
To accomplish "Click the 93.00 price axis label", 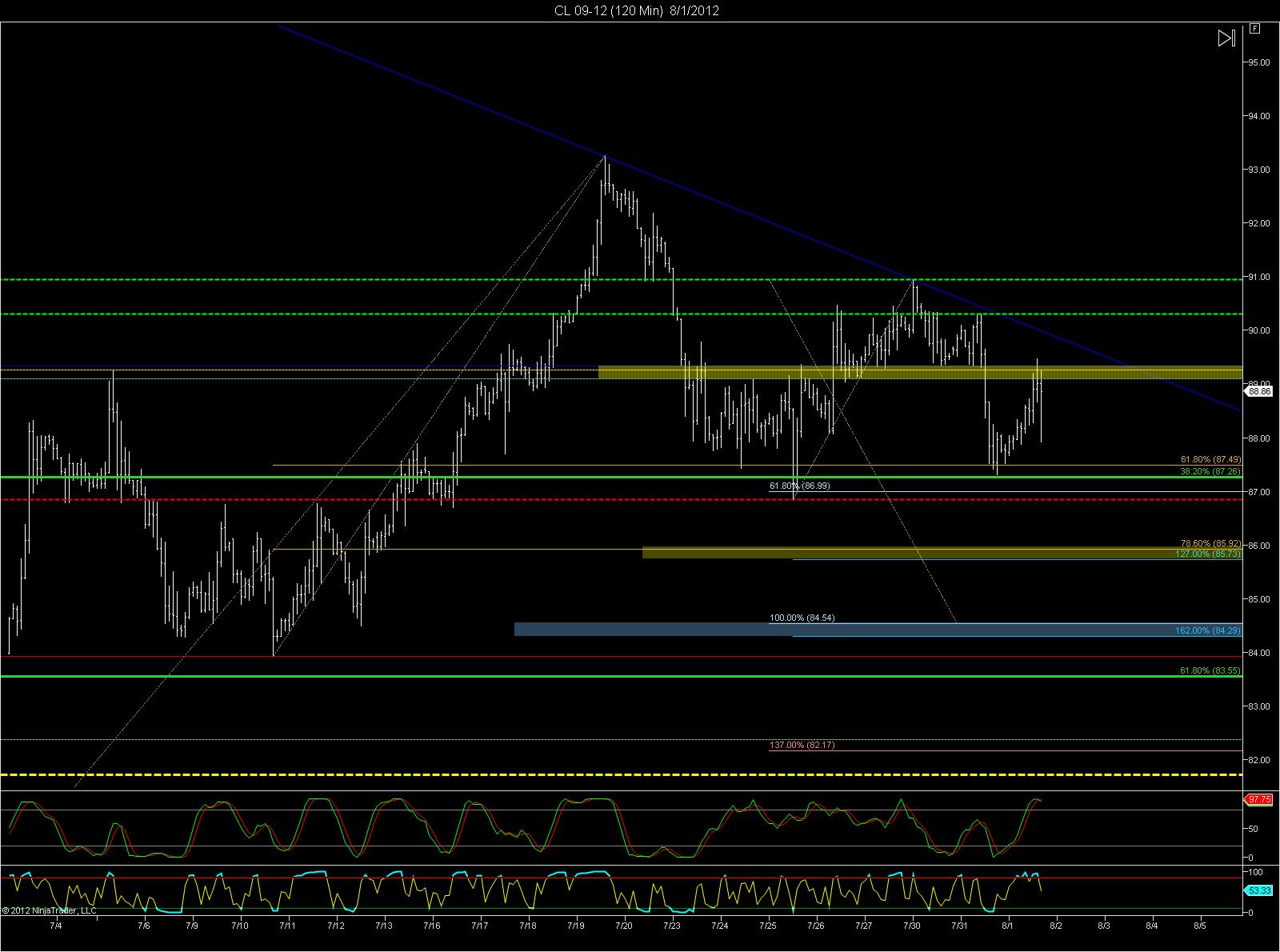I will pyautogui.click(x=1259, y=170).
